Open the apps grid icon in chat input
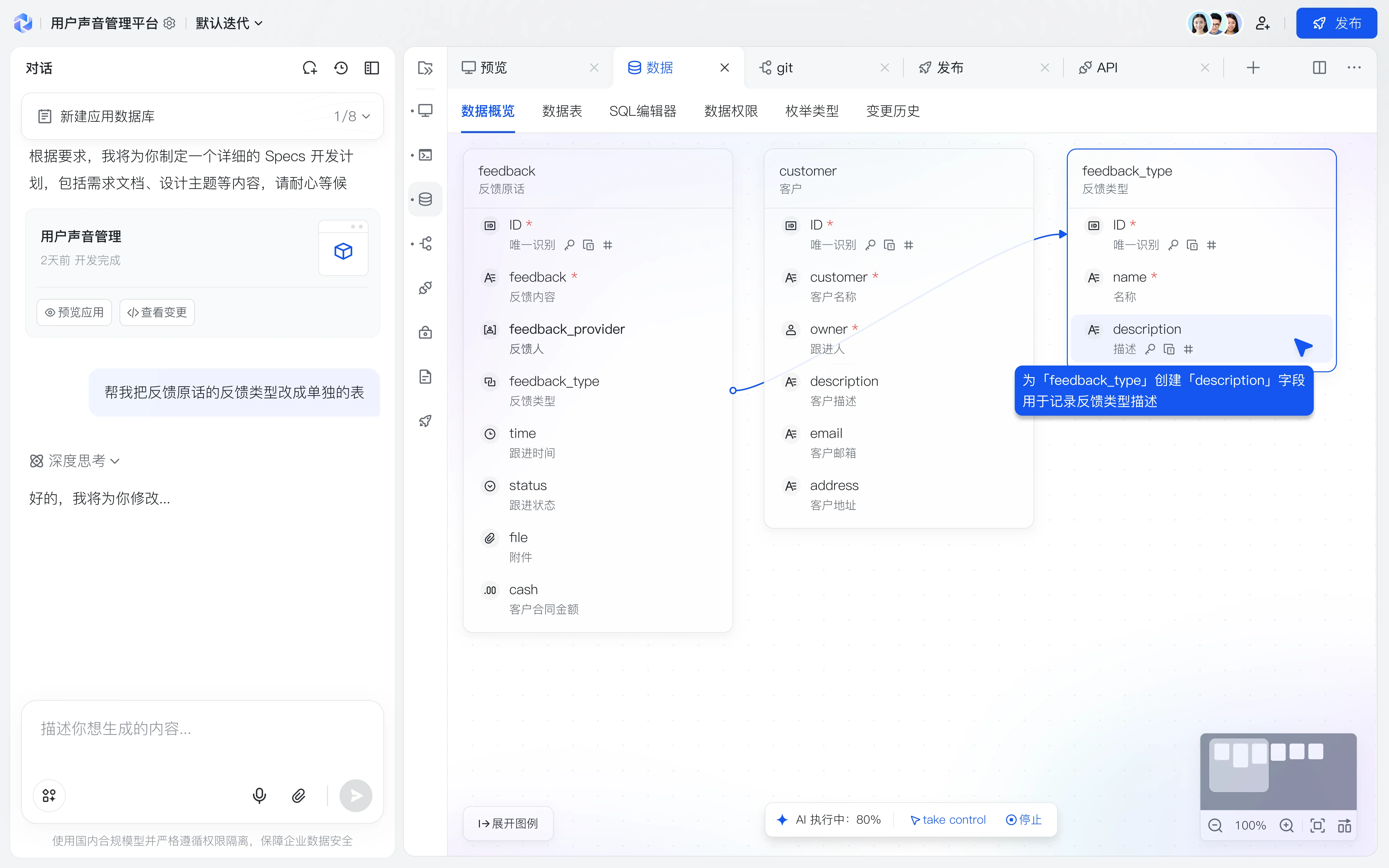This screenshot has height=868, width=1389. coord(49,796)
